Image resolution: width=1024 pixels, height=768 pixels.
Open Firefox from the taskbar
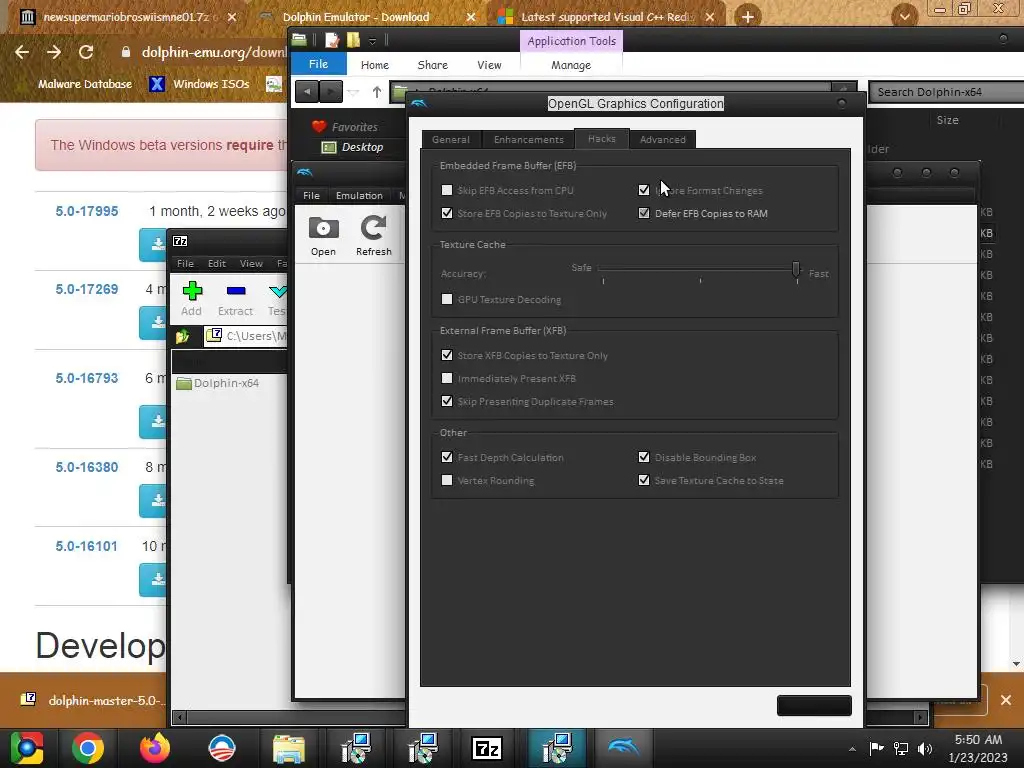pyautogui.click(x=155, y=748)
